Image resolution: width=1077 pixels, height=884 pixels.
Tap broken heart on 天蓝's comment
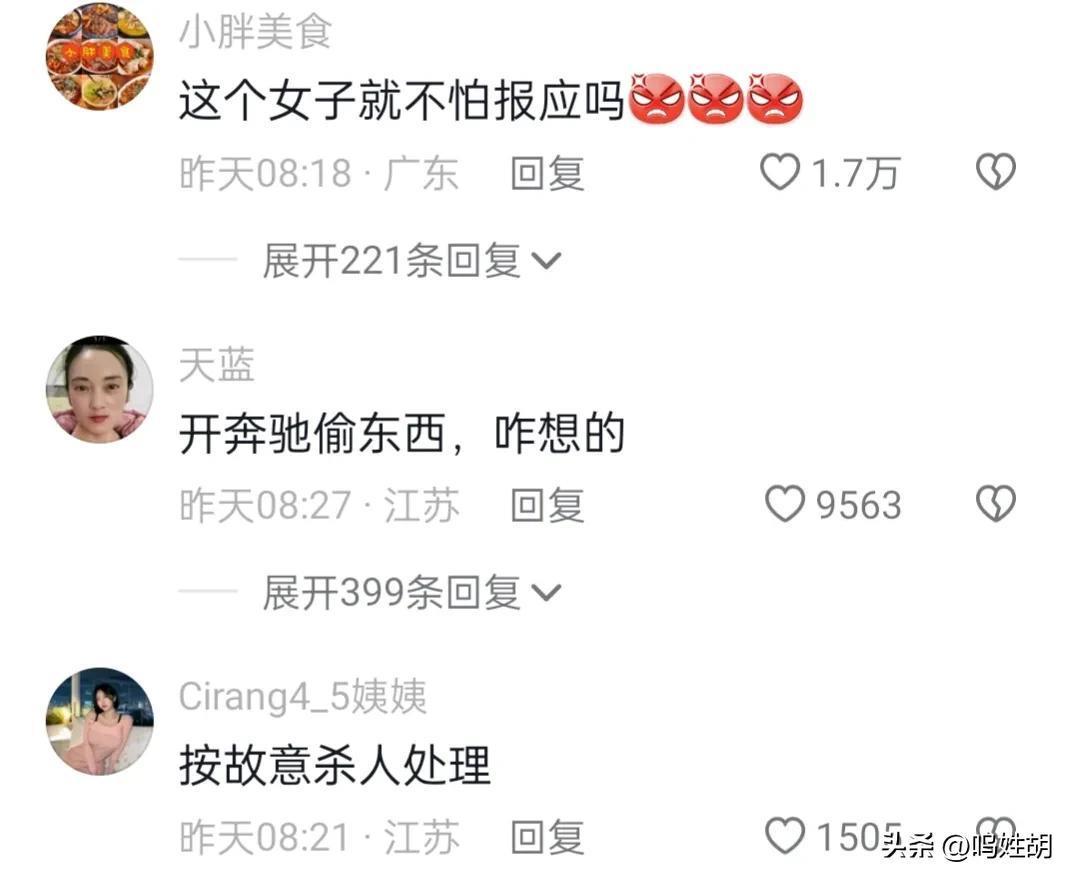point(996,504)
